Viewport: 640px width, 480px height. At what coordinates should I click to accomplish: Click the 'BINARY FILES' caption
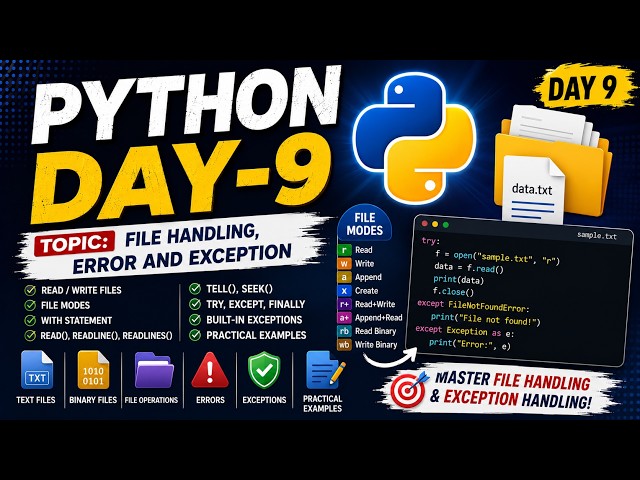(x=93, y=400)
